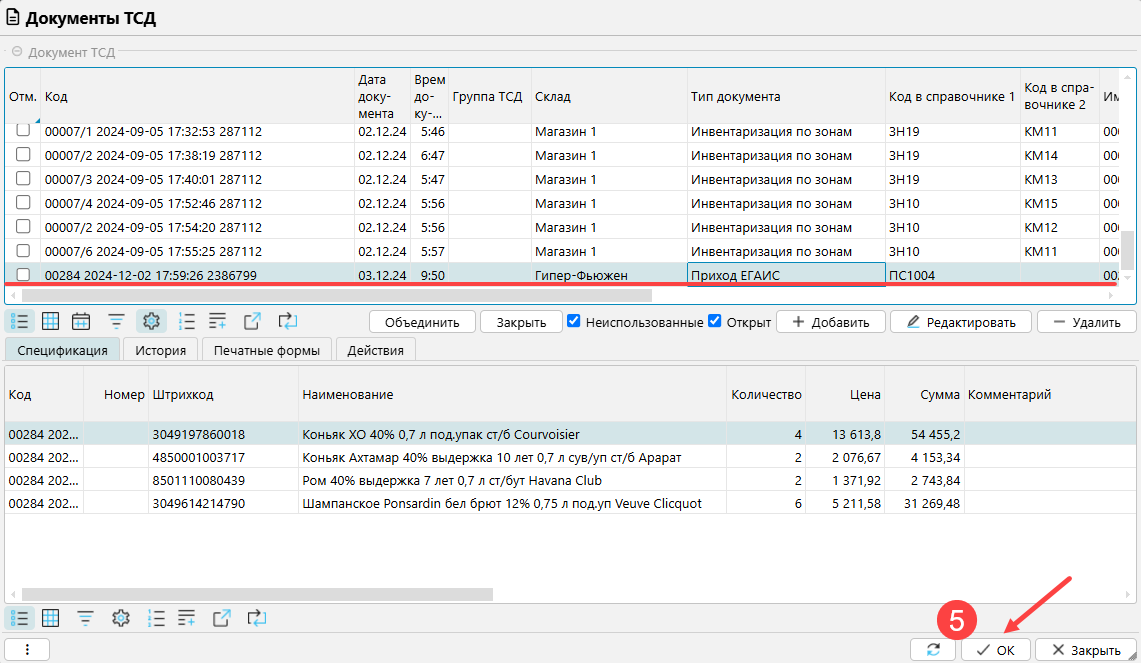This screenshot has height=663, width=1141.
Task: Select the Коньяк Ахтамар specification row
Action: pos(490,458)
